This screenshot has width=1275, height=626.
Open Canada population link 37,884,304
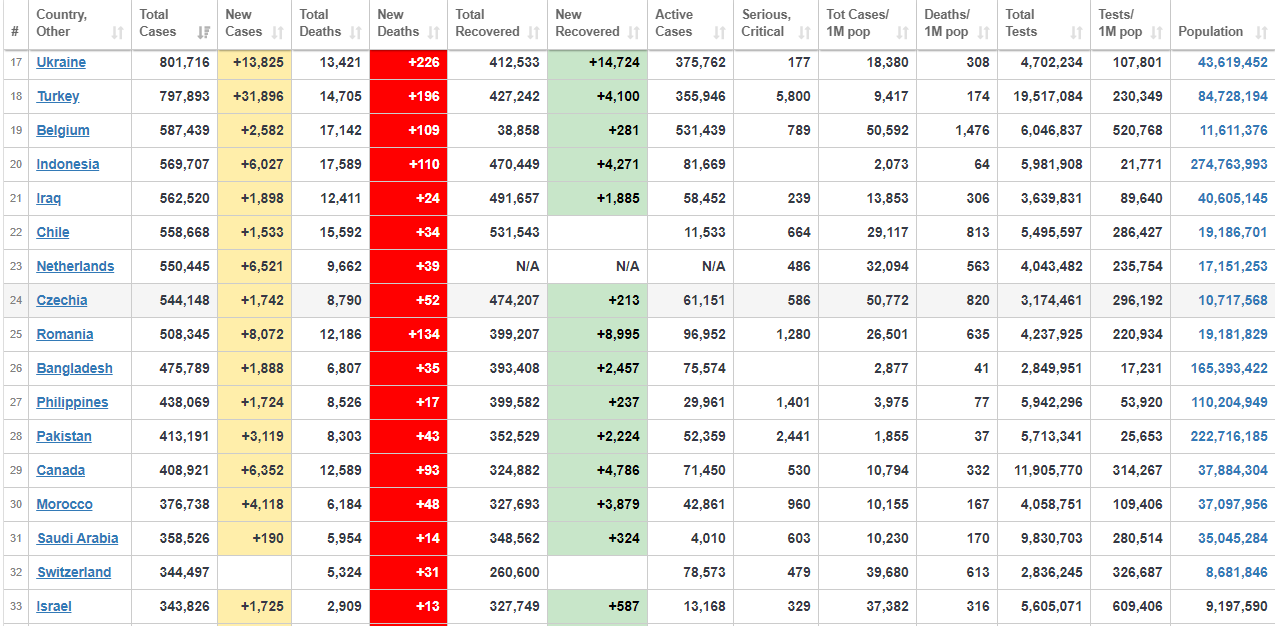(1233, 470)
